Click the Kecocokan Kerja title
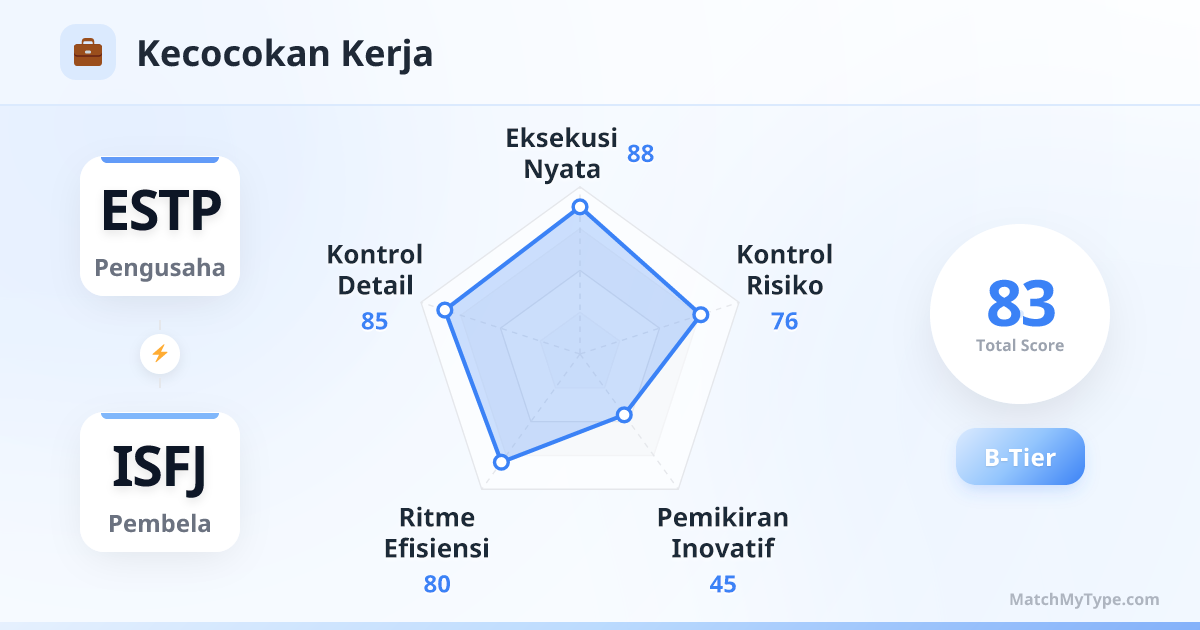This screenshot has height=630, width=1200. 285,53
